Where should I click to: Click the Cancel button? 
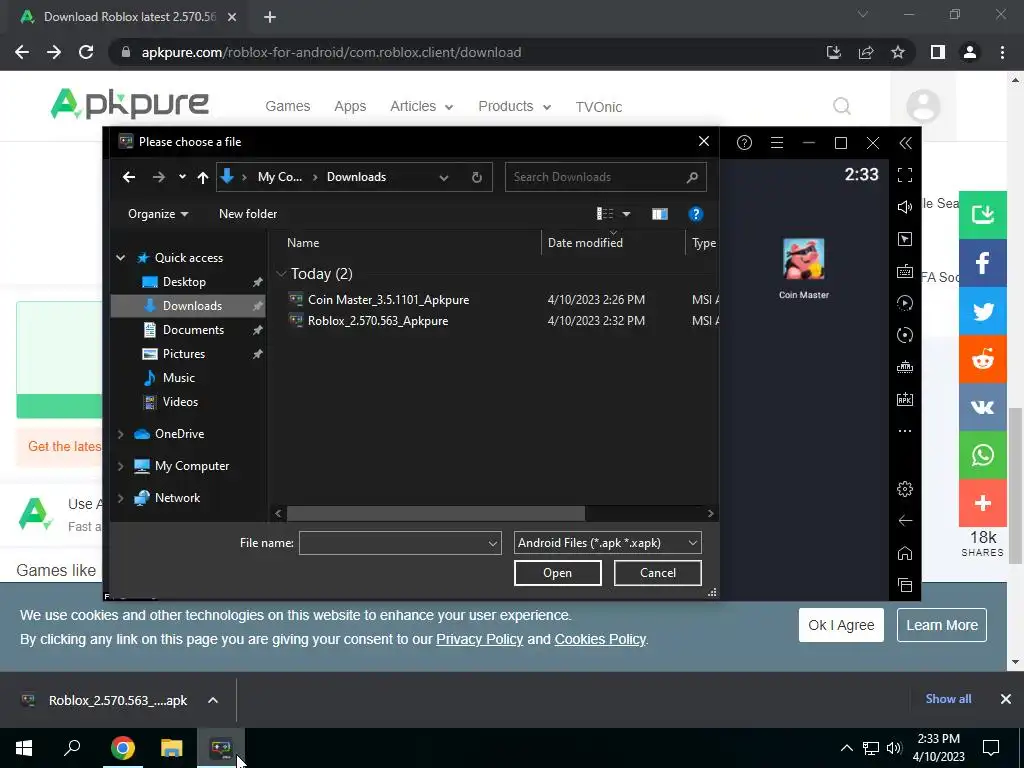coord(658,573)
